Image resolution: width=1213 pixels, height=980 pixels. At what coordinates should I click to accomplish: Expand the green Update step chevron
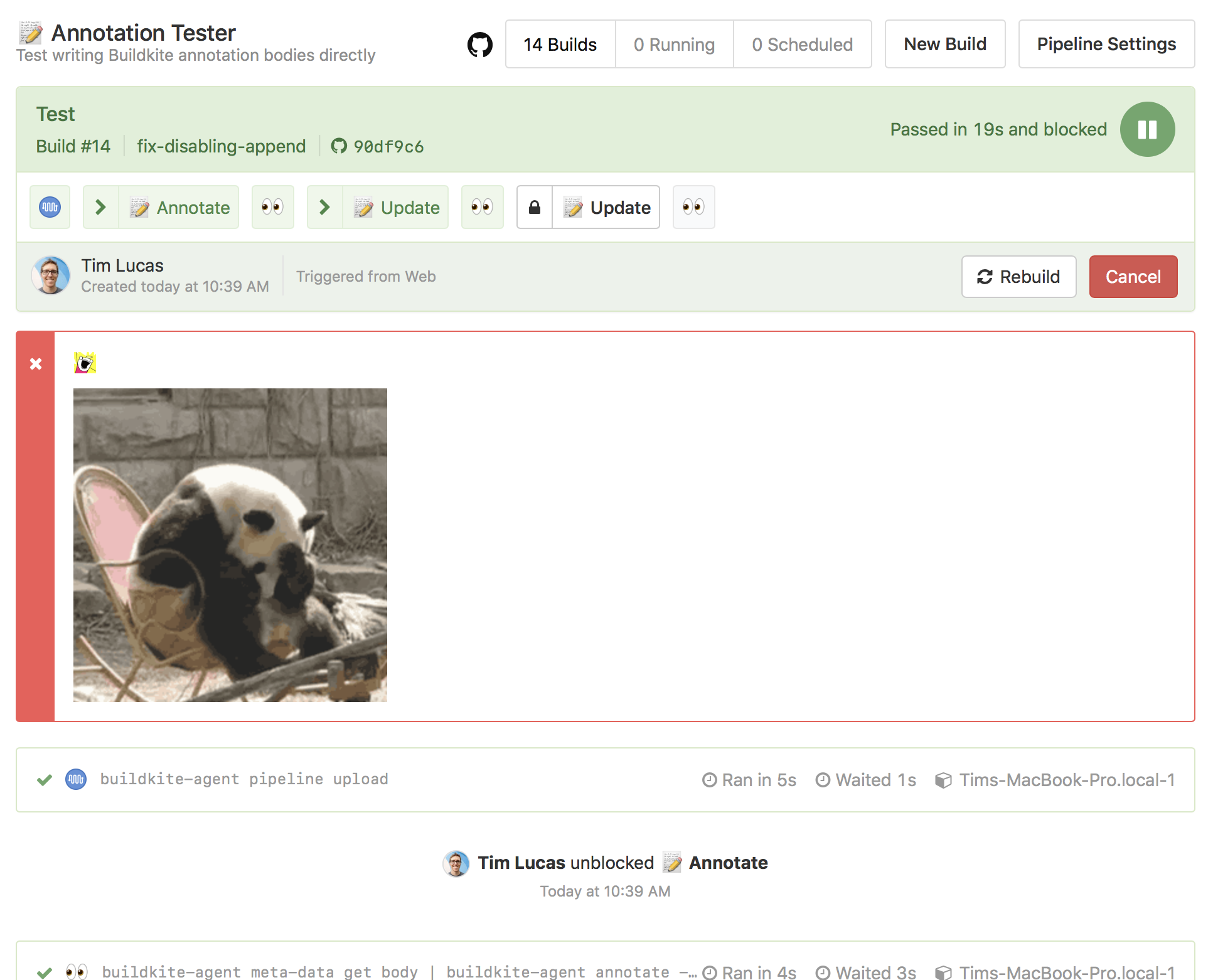click(324, 207)
